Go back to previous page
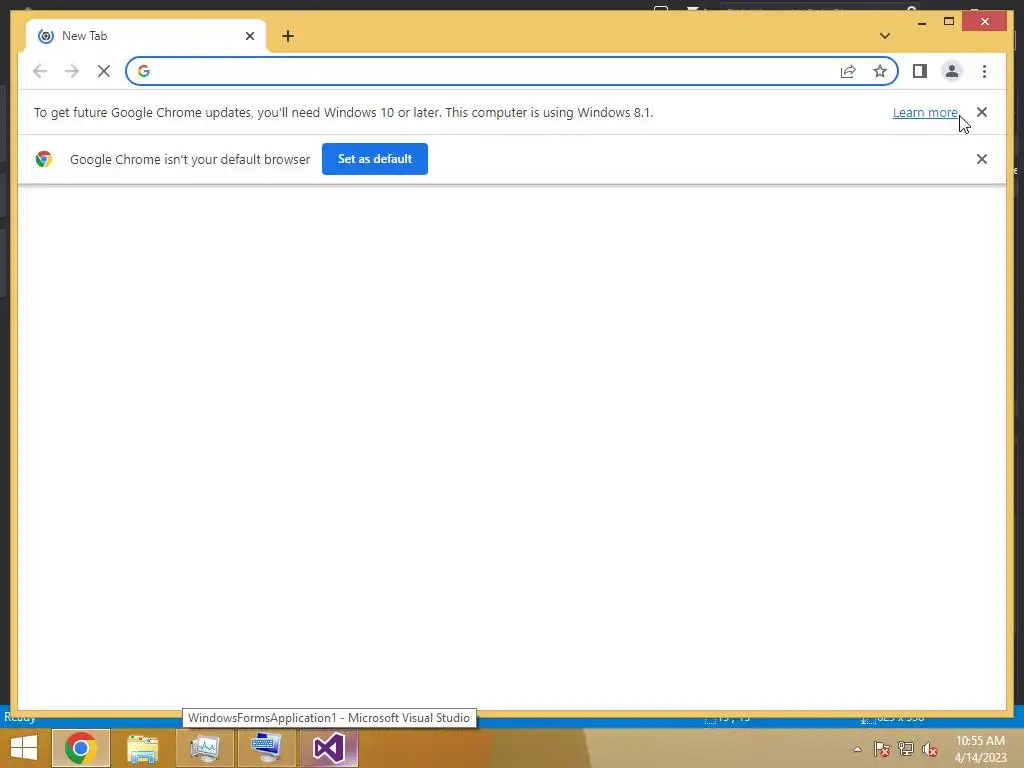The width and height of the screenshot is (1024, 768). [x=40, y=71]
